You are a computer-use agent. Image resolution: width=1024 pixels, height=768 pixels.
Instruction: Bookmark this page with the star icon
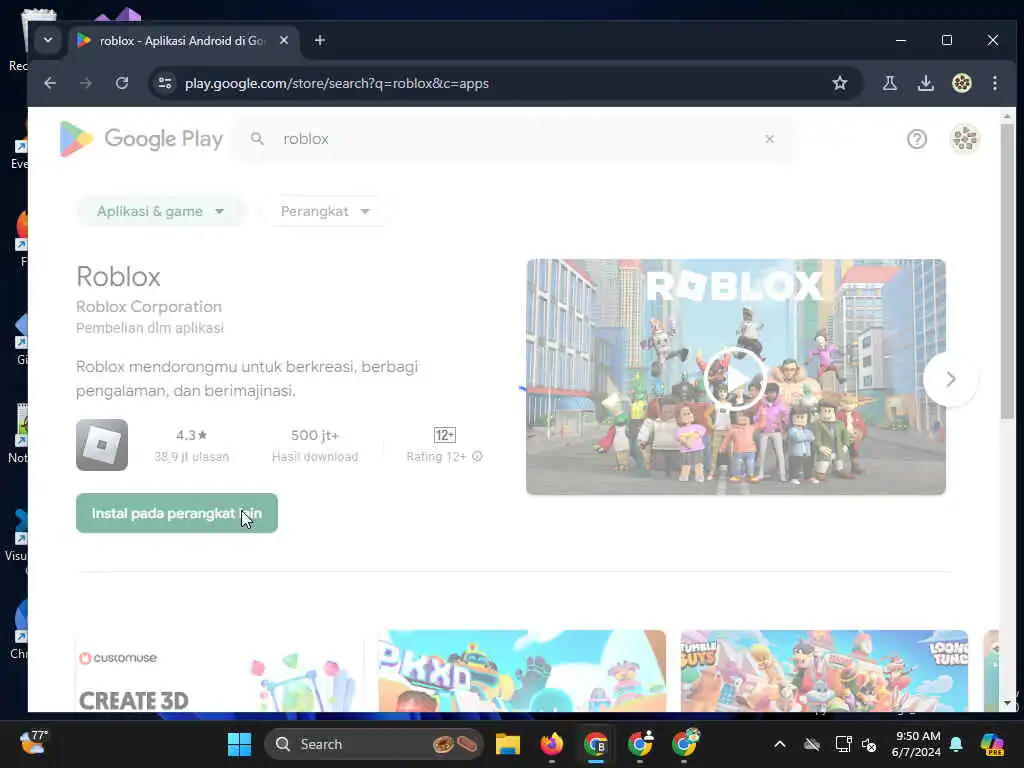[840, 83]
